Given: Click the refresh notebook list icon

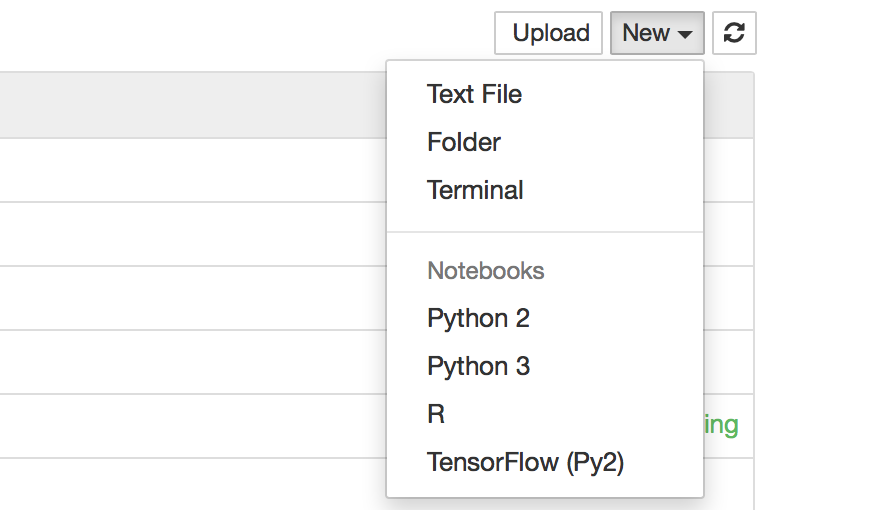Looking at the screenshot, I should point(734,33).
